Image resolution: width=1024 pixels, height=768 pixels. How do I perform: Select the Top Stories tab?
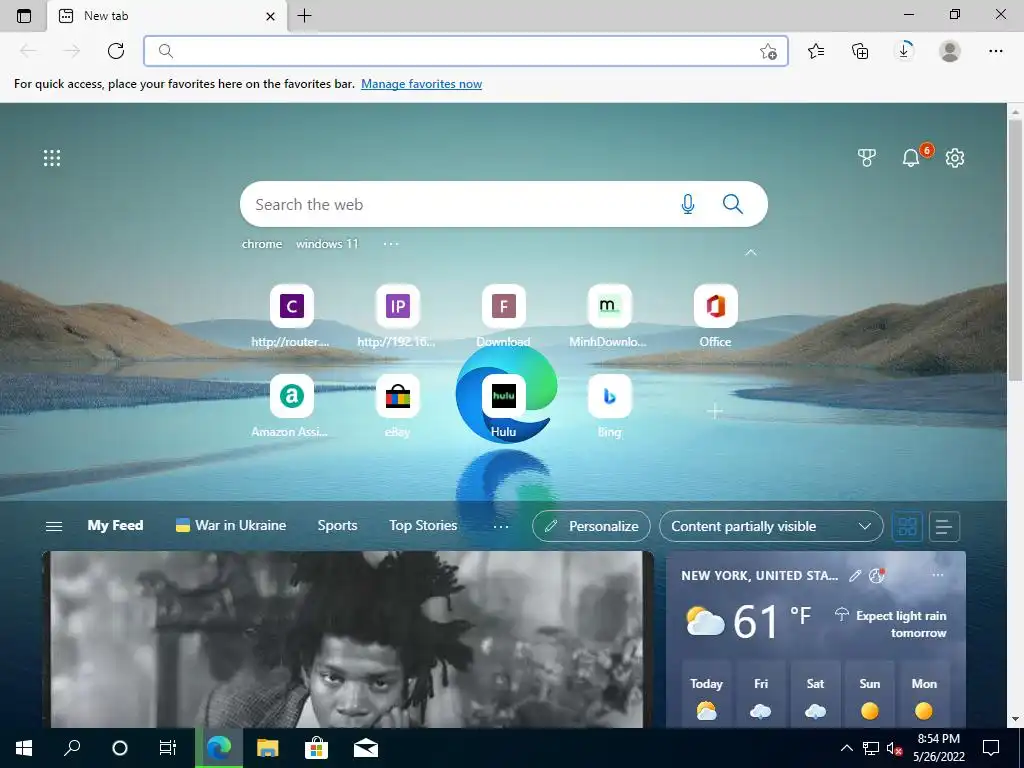point(423,526)
